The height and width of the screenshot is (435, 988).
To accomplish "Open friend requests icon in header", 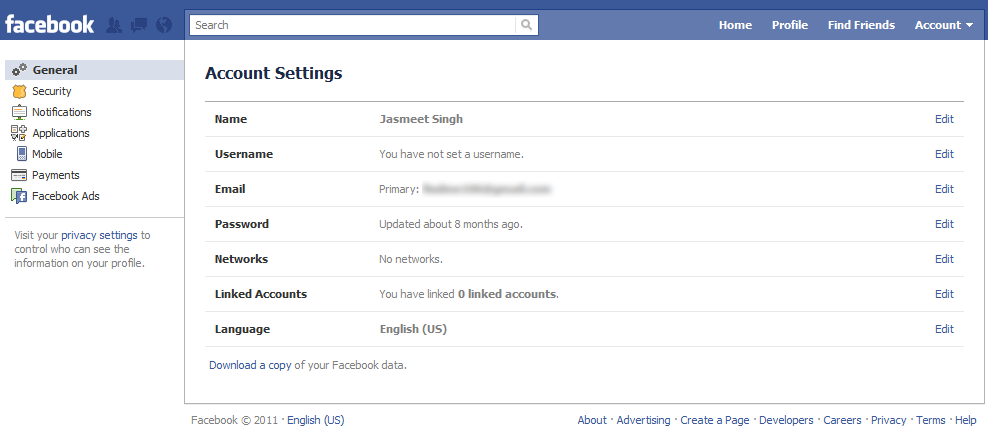I will (114, 25).
